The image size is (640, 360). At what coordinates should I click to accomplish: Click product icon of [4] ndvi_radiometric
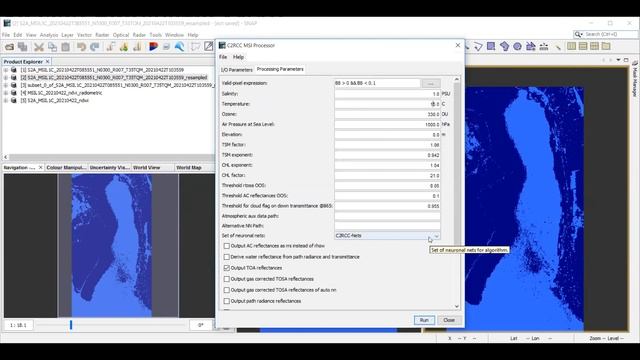(13, 93)
